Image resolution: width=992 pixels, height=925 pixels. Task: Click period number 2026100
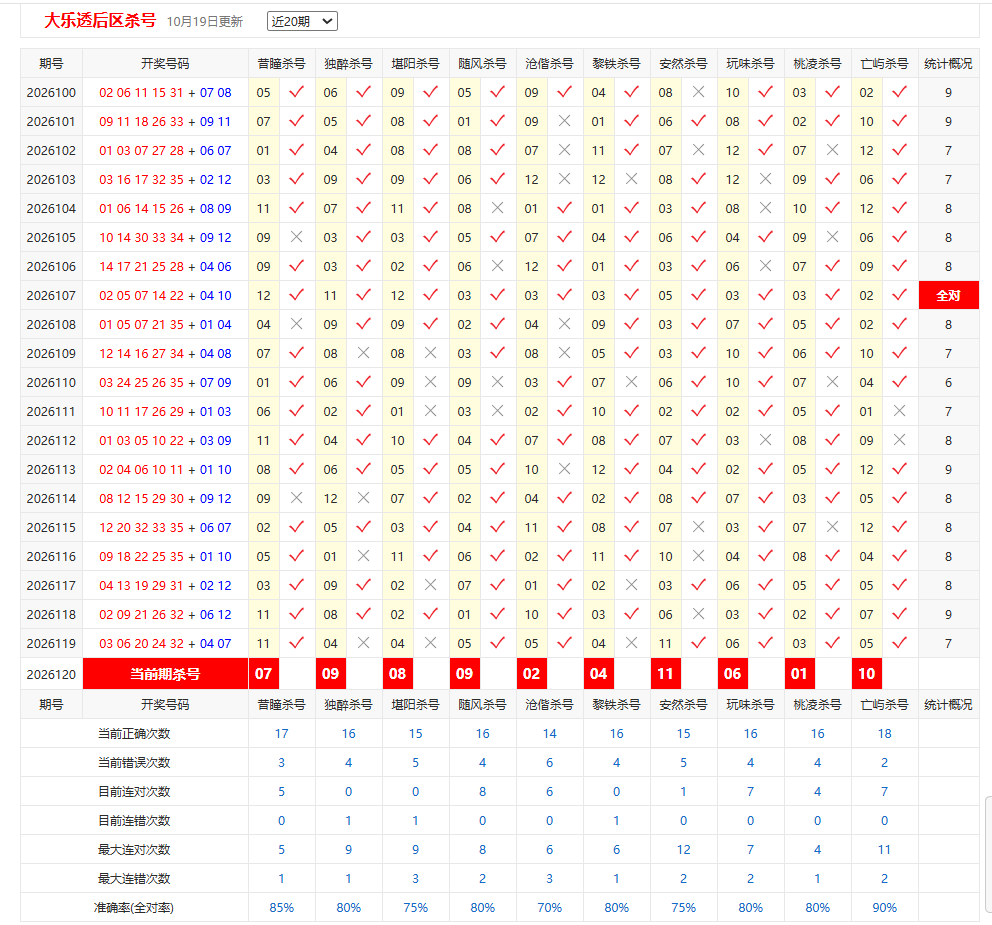51,92
